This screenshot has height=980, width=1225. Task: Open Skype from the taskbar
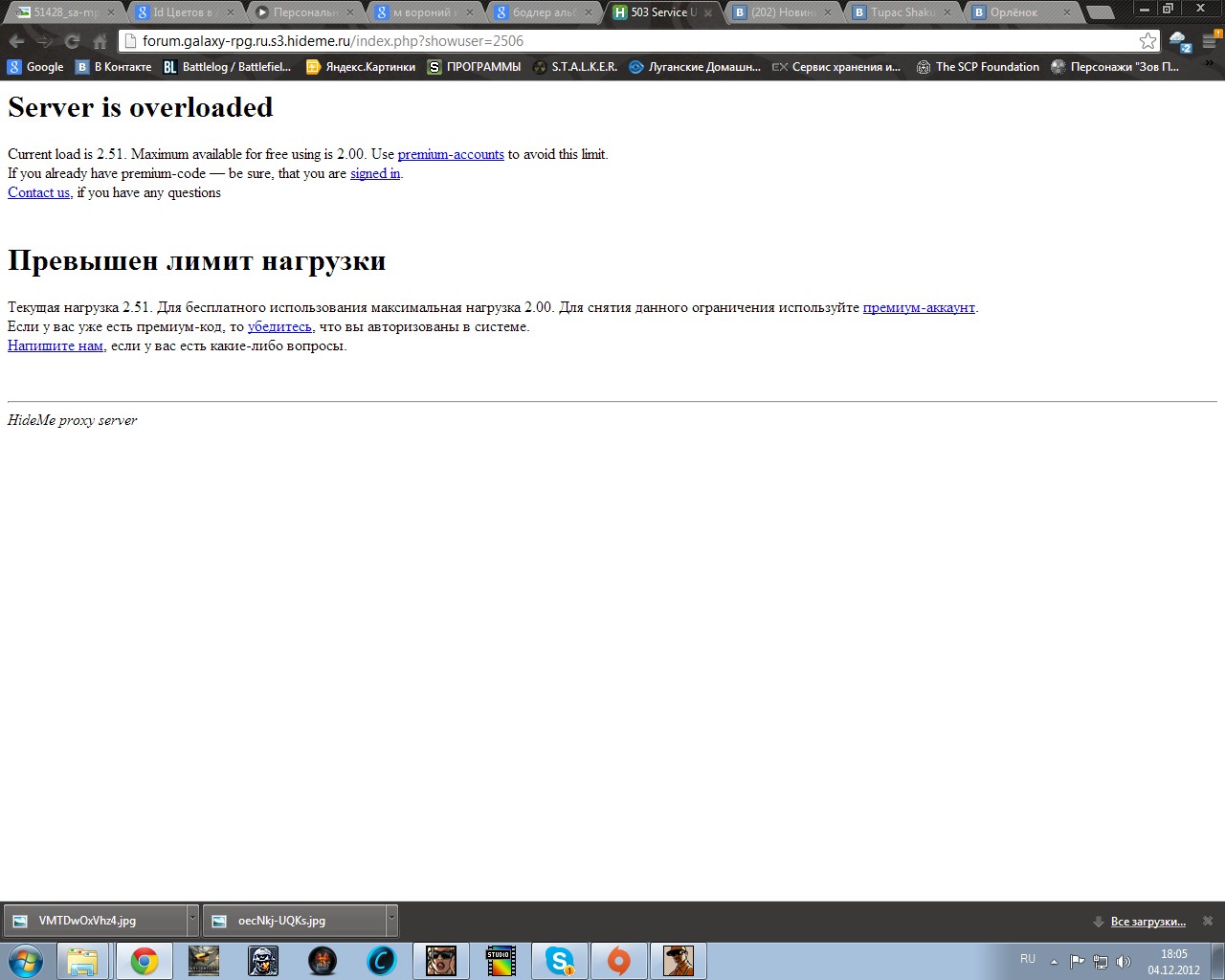click(x=560, y=961)
